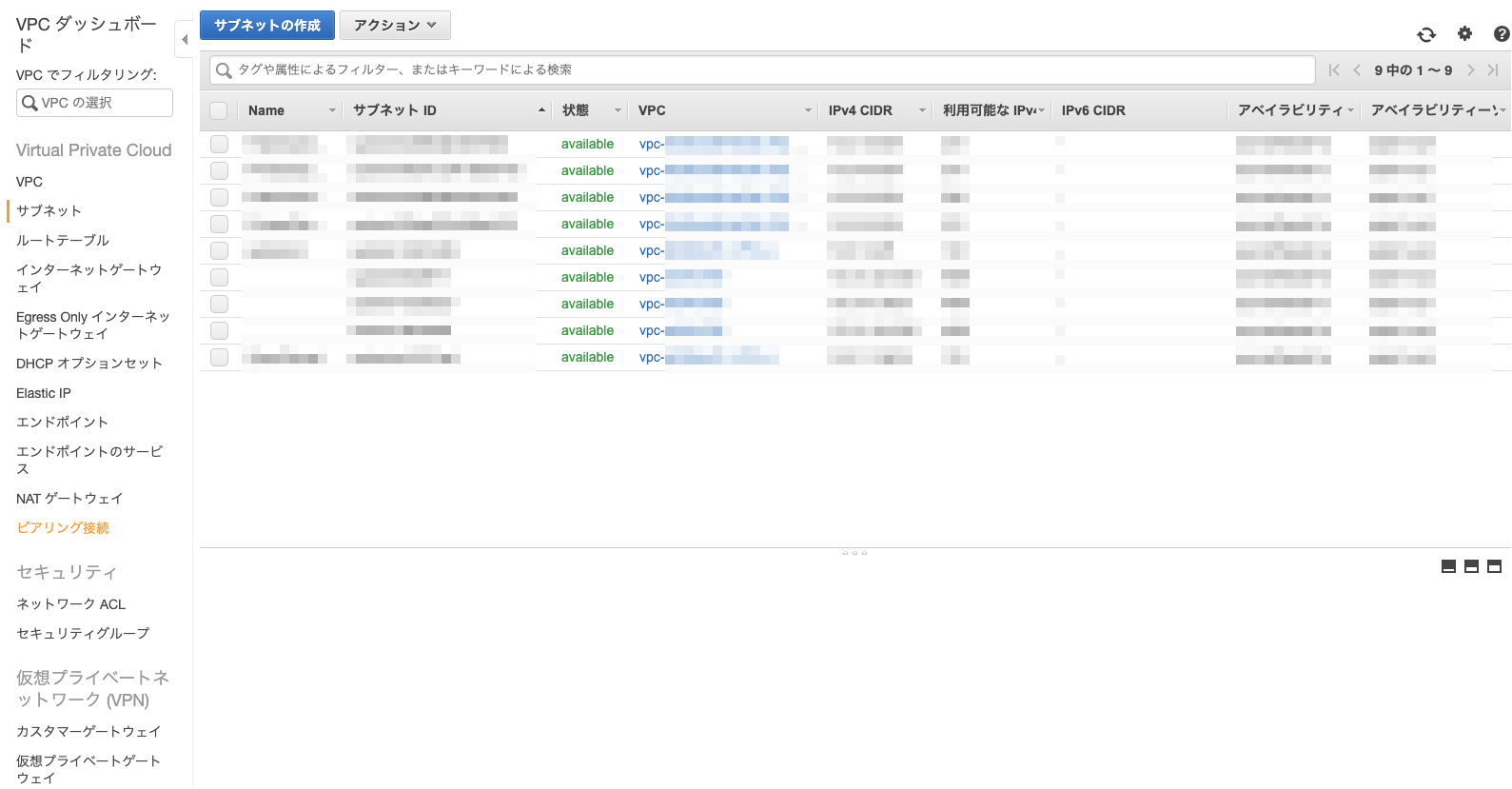Image resolution: width=1512 pixels, height=789 pixels.
Task: Open 仮想プライベートゲートウェイ in the sidebar
Action: click(x=88, y=769)
